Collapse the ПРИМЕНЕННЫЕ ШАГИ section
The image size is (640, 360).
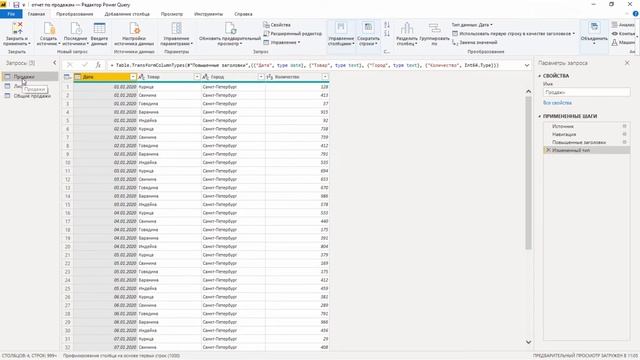coord(540,116)
